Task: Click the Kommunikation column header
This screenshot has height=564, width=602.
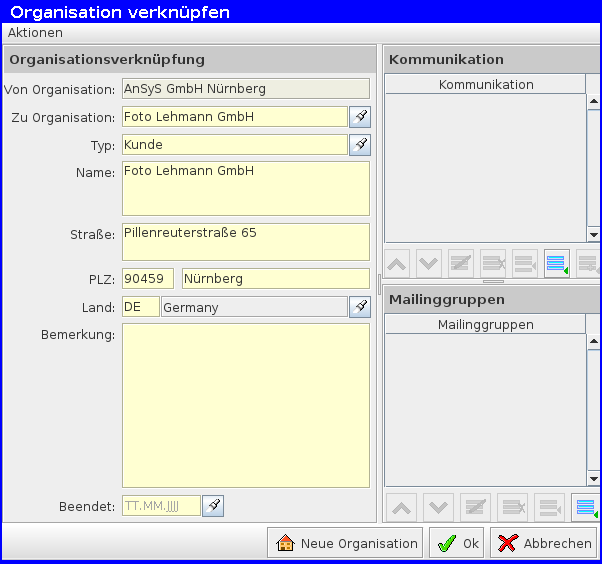Action: 485,84
